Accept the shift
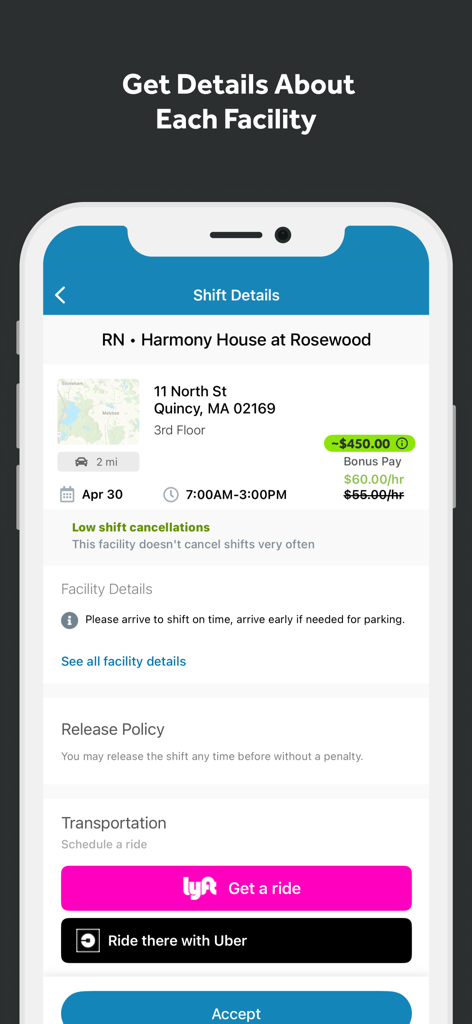The width and height of the screenshot is (472, 1024). click(x=236, y=1008)
